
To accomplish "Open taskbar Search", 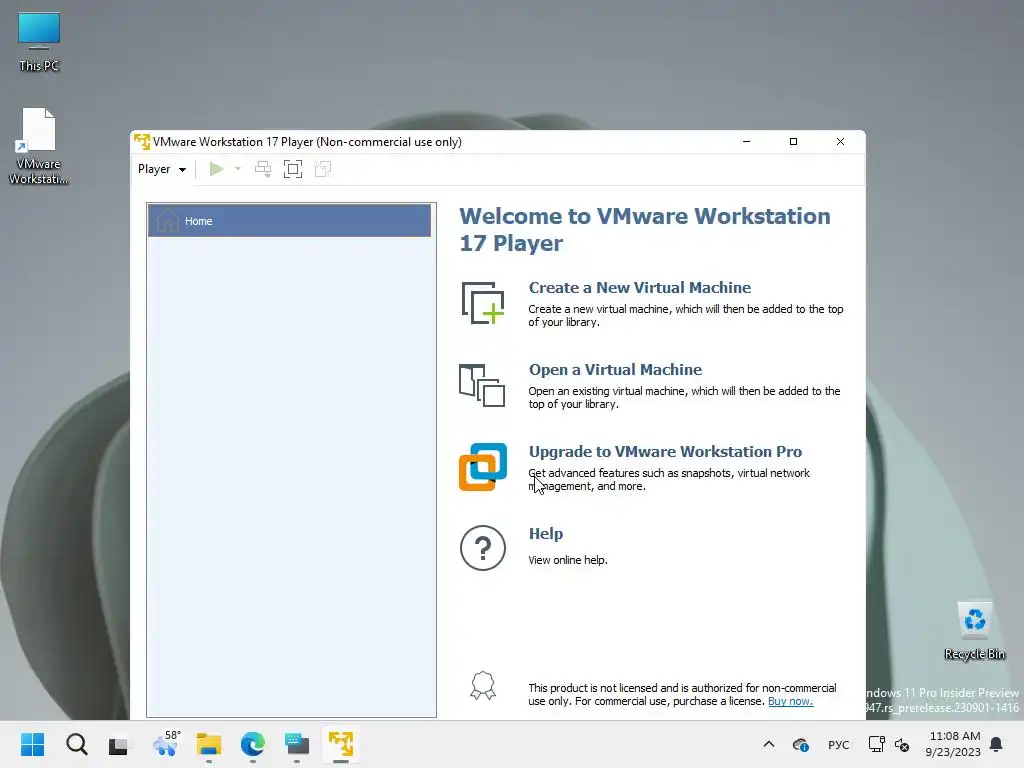I will click(x=76, y=744).
